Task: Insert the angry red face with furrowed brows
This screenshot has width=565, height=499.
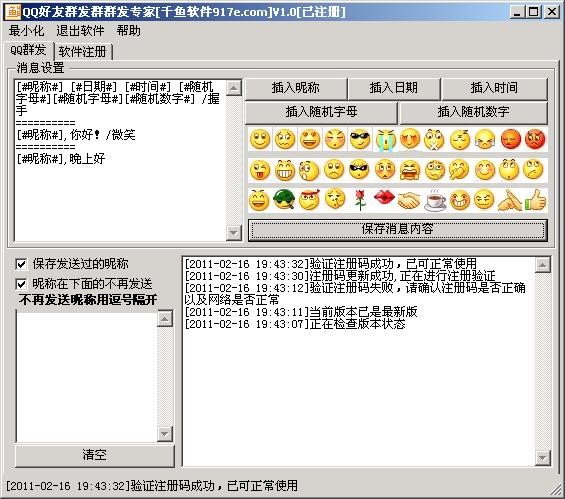Action: click(535, 139)
